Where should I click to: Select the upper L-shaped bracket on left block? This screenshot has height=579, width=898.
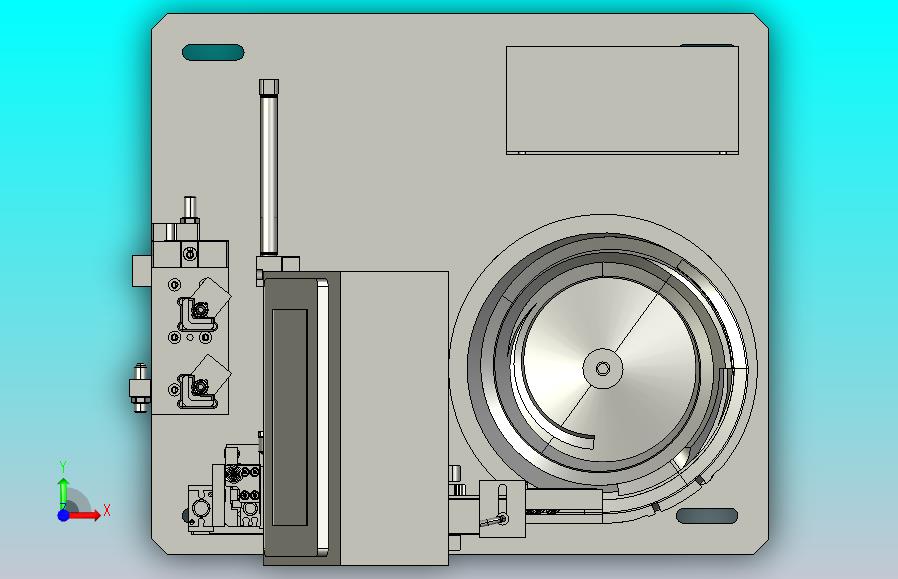196,314
